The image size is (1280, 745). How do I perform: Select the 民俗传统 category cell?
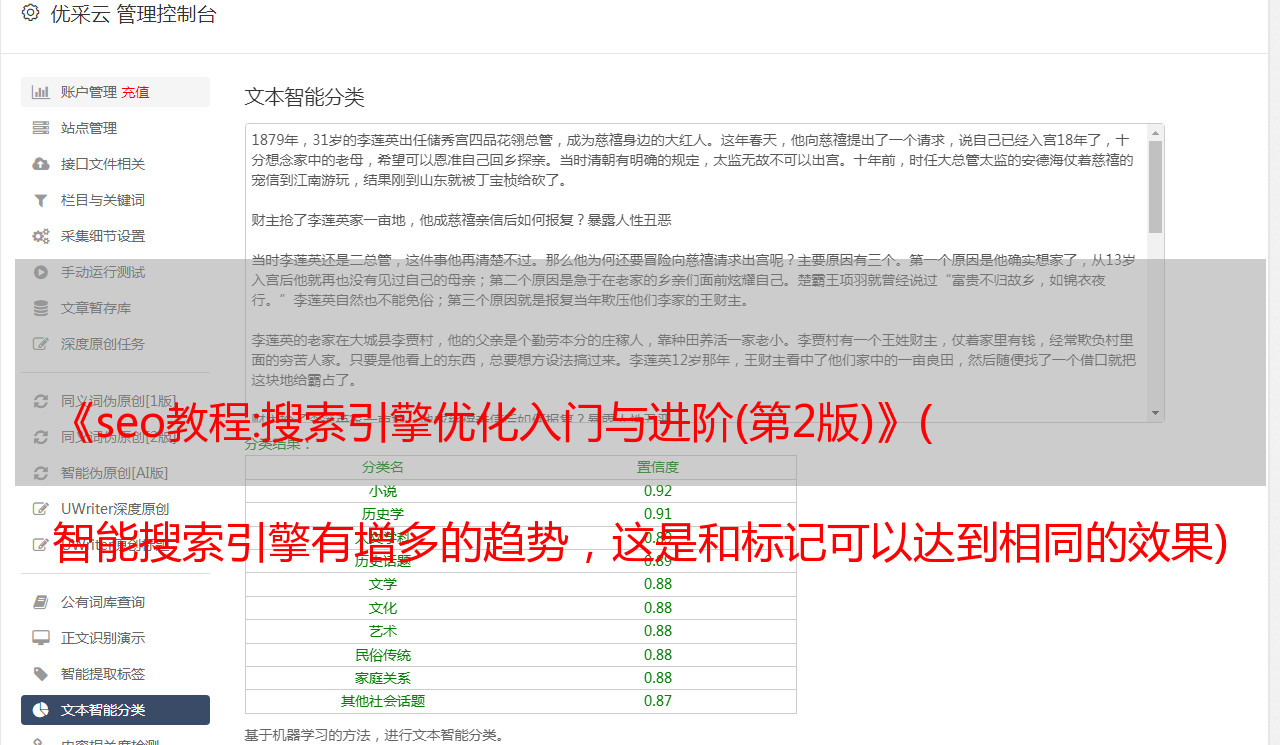tap(383, 655)
